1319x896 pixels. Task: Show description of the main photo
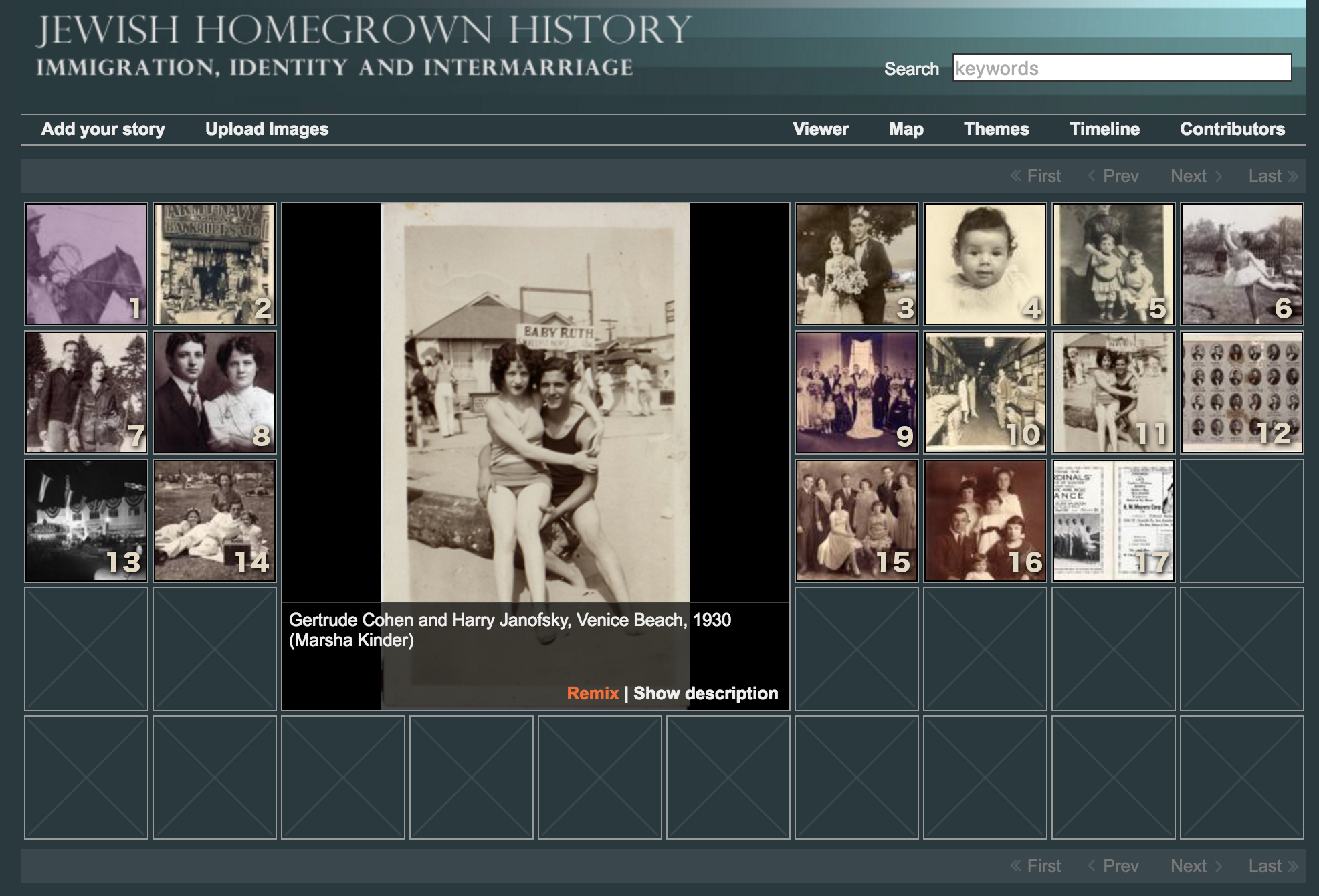point(706,693)
